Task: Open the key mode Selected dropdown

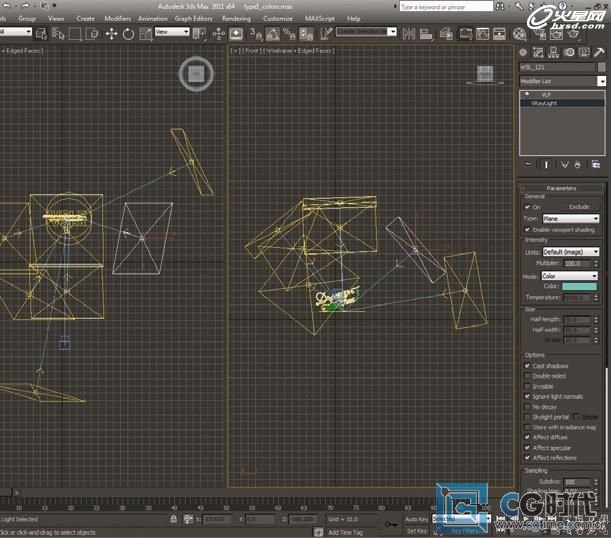Action: coord(461,519)
